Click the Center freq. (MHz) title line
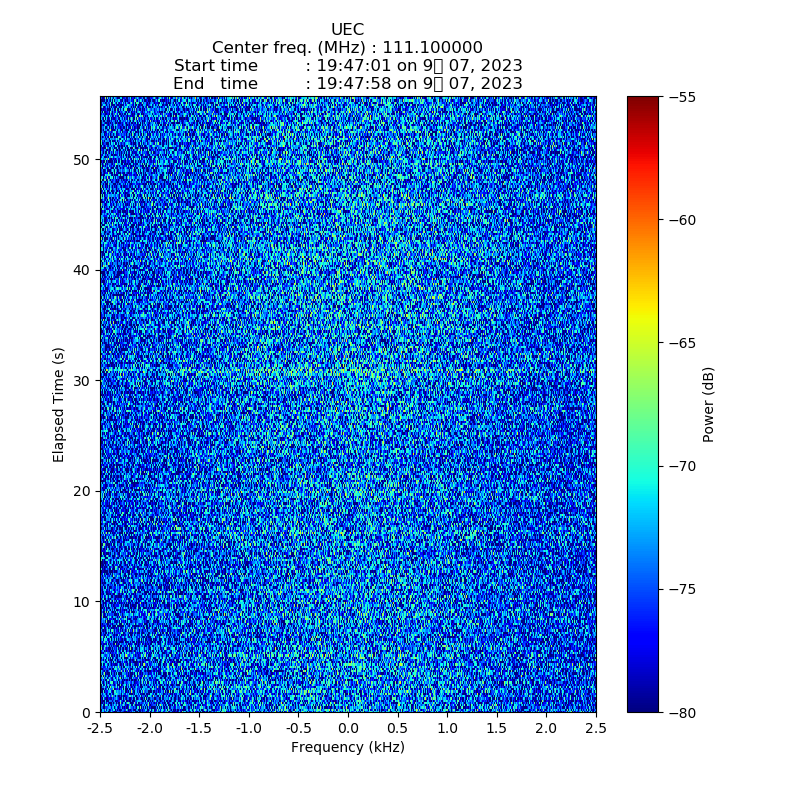 pos(347,48)
